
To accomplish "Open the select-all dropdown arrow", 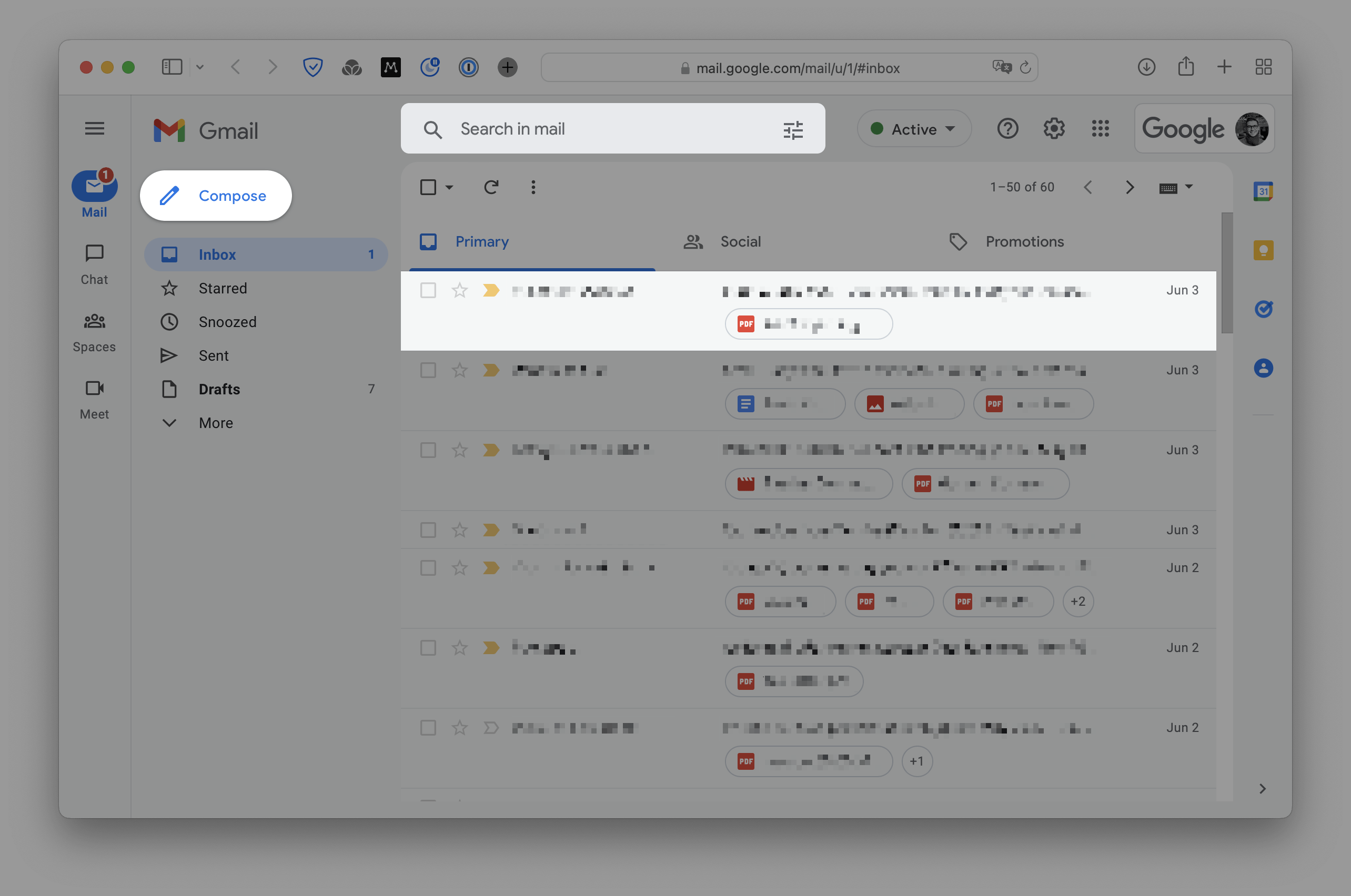I will (449, 187).
